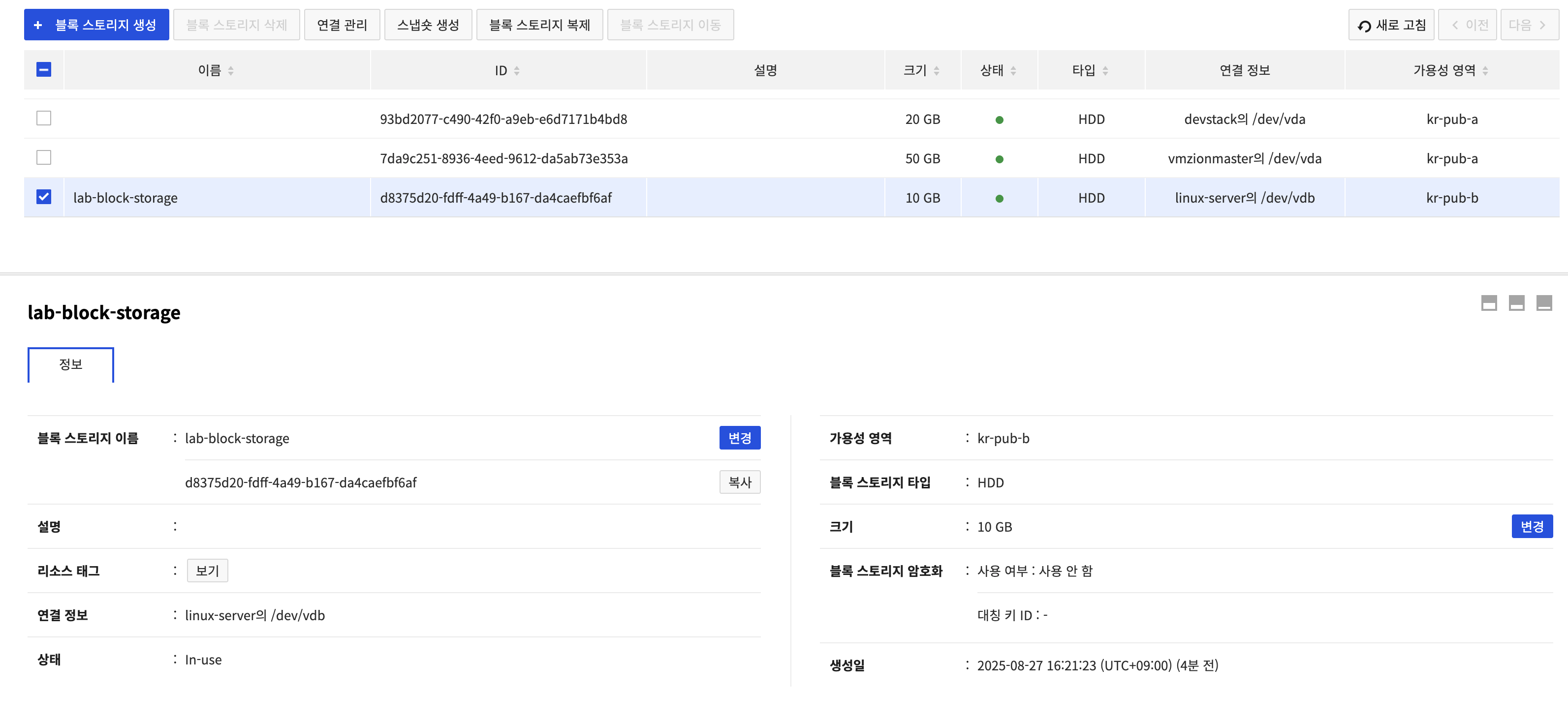Viewport: 1568px width, 722px height.
Task: Click 스냅숏 생성
Action: pyautogui.click(x=428, y=25)
